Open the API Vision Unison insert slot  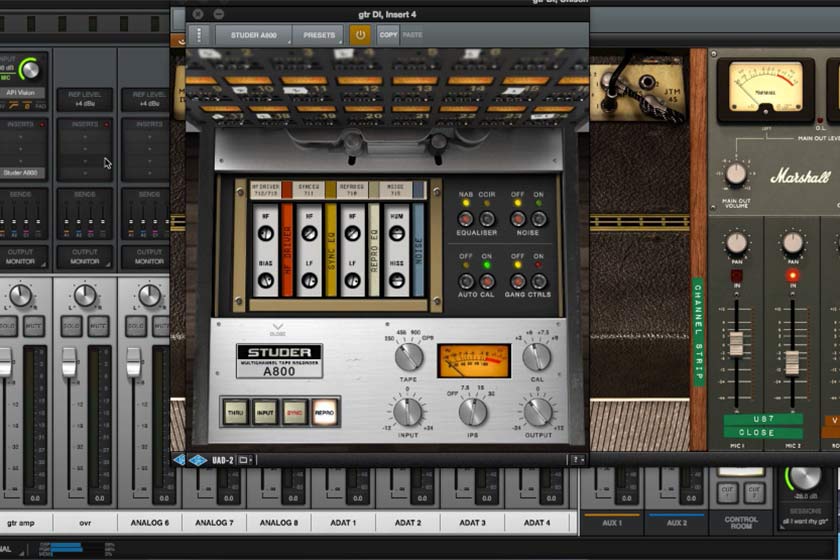[20, 93]
